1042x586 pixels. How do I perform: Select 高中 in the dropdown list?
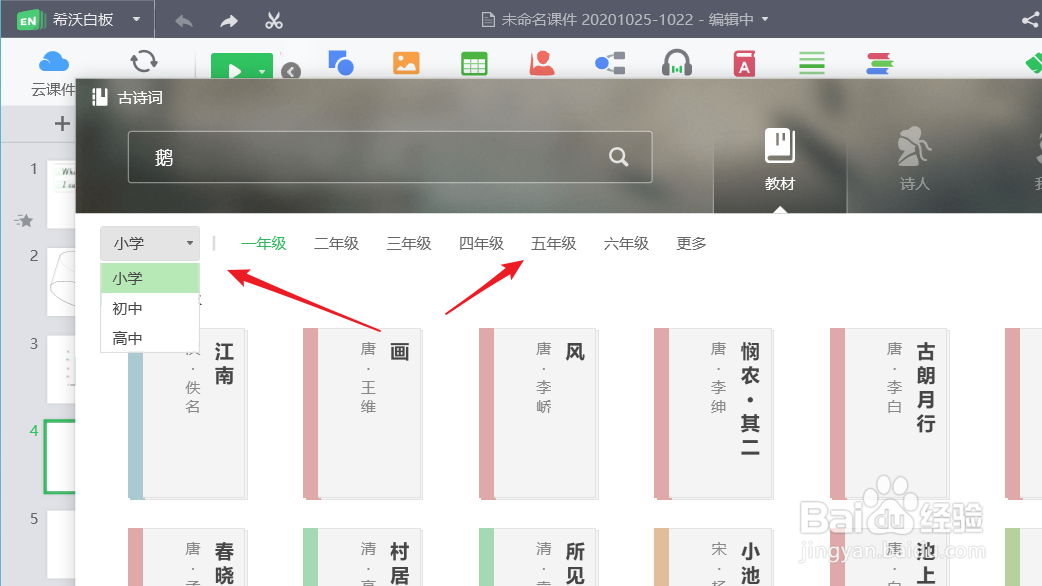click(150, 338)
